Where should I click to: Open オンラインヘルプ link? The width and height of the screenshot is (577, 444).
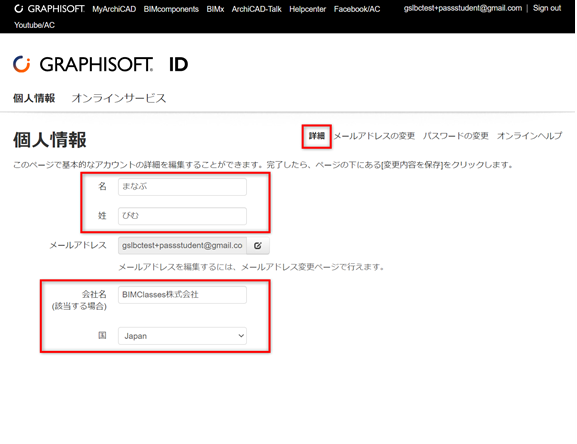(530, 136)
